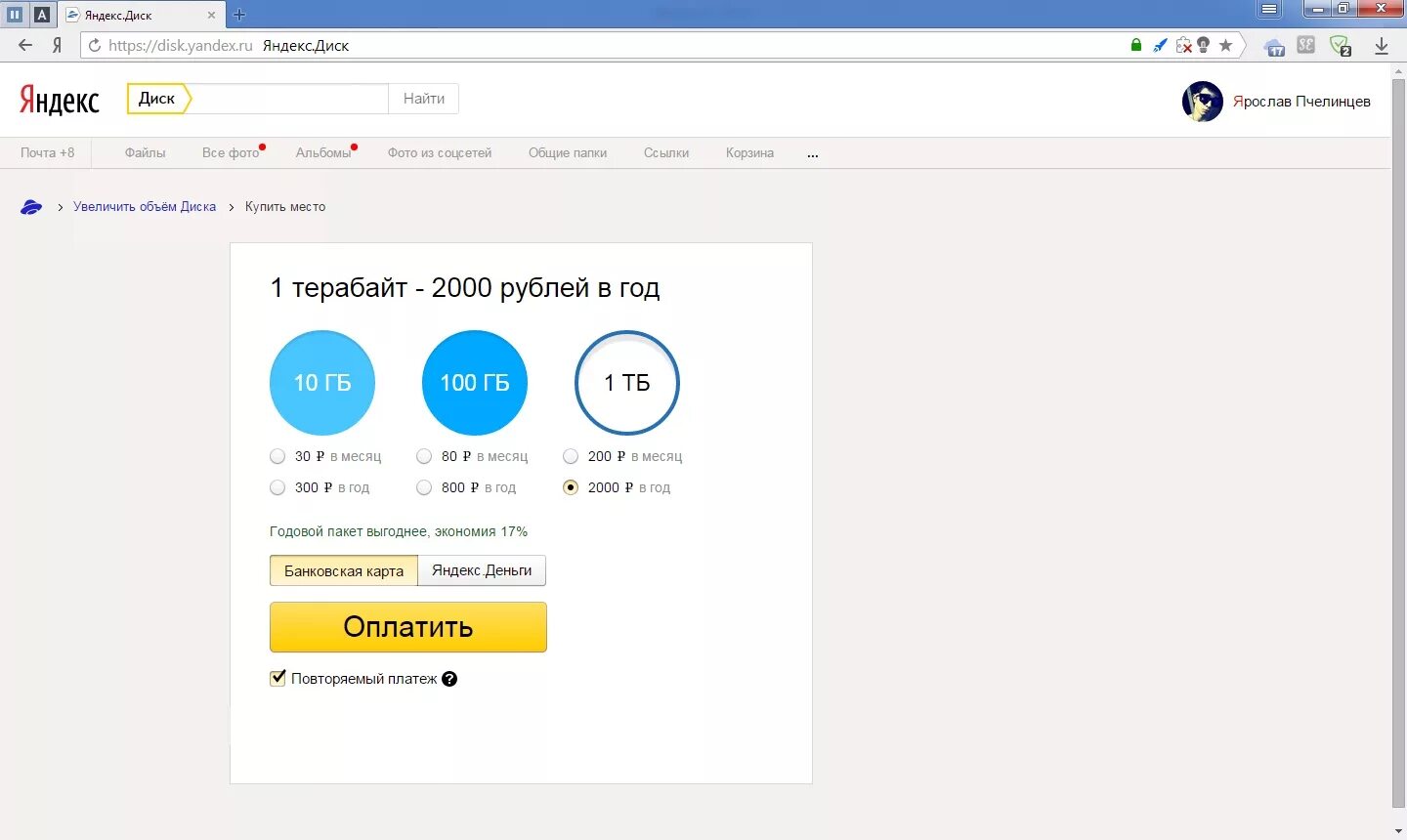Open the user avatar picture
This screenshot has width=1407, height=840.
coord(1203,102)
